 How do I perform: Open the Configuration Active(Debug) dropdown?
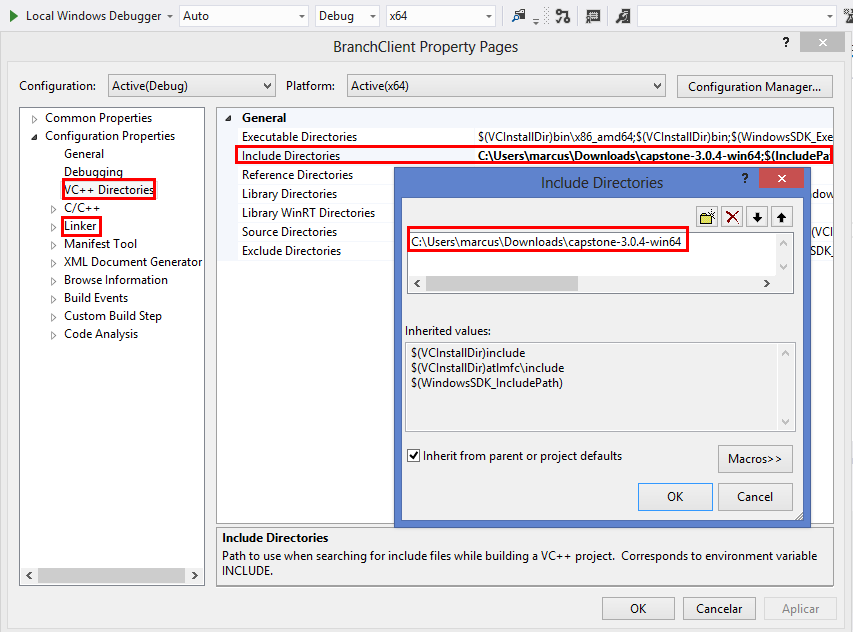click(191, 86)
